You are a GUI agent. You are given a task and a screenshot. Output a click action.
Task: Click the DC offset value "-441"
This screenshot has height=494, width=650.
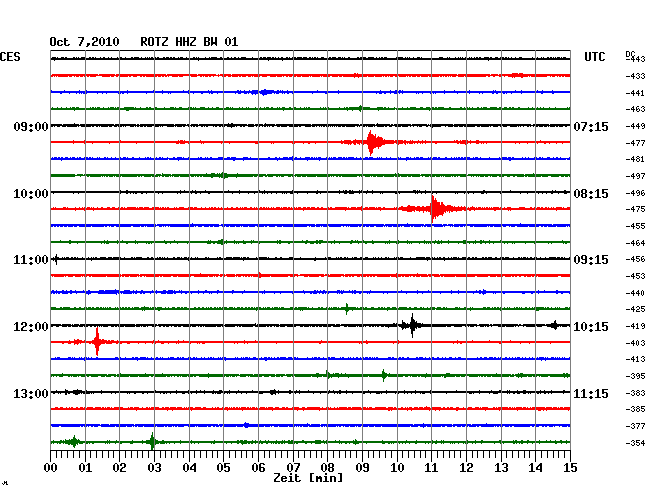[x=635, y=93]
